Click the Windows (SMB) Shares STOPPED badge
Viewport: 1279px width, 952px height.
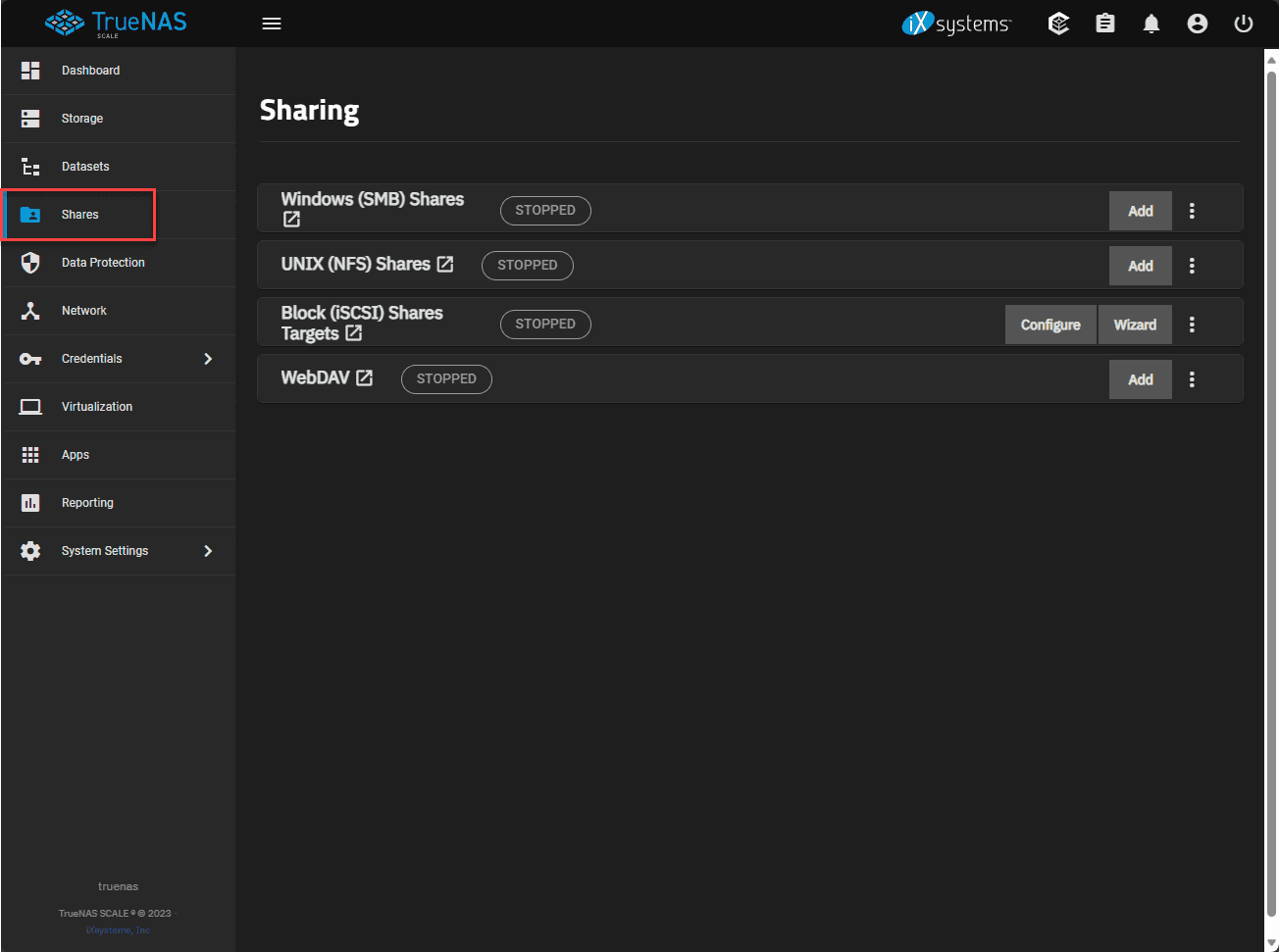click(545, 210)
